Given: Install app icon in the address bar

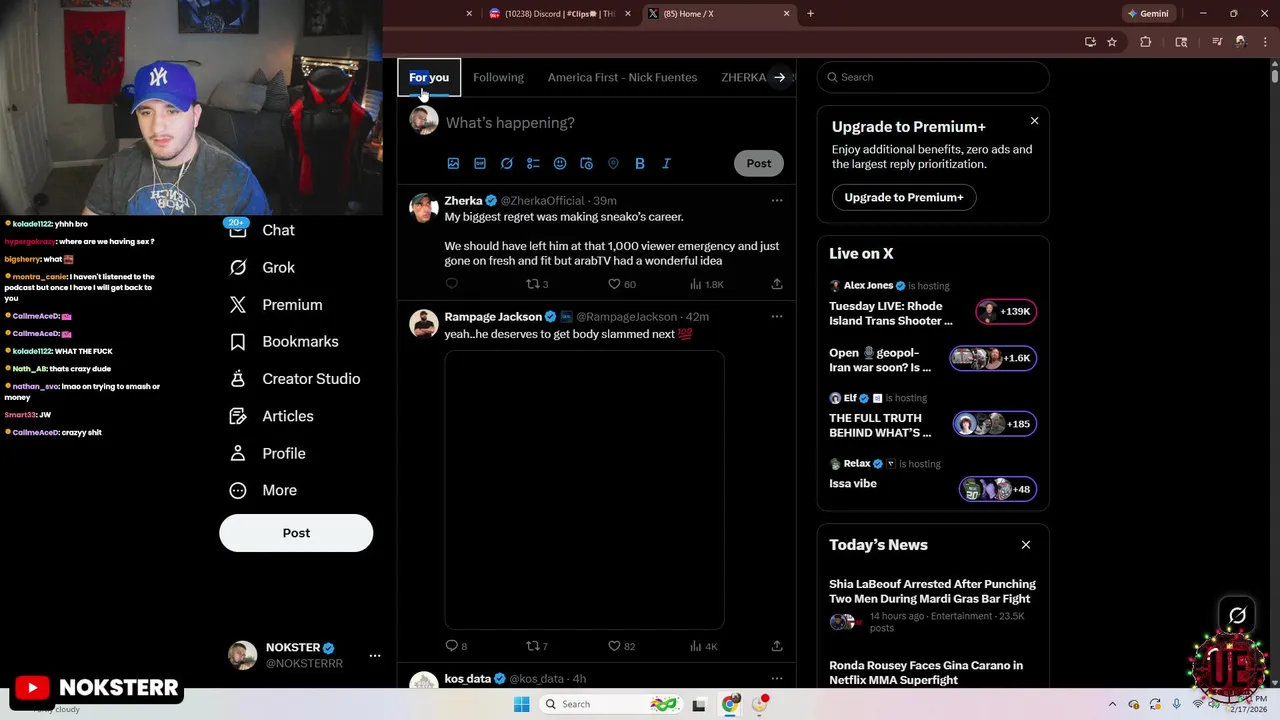Looking at the screenshot, I should click(x=1090, y=42).
